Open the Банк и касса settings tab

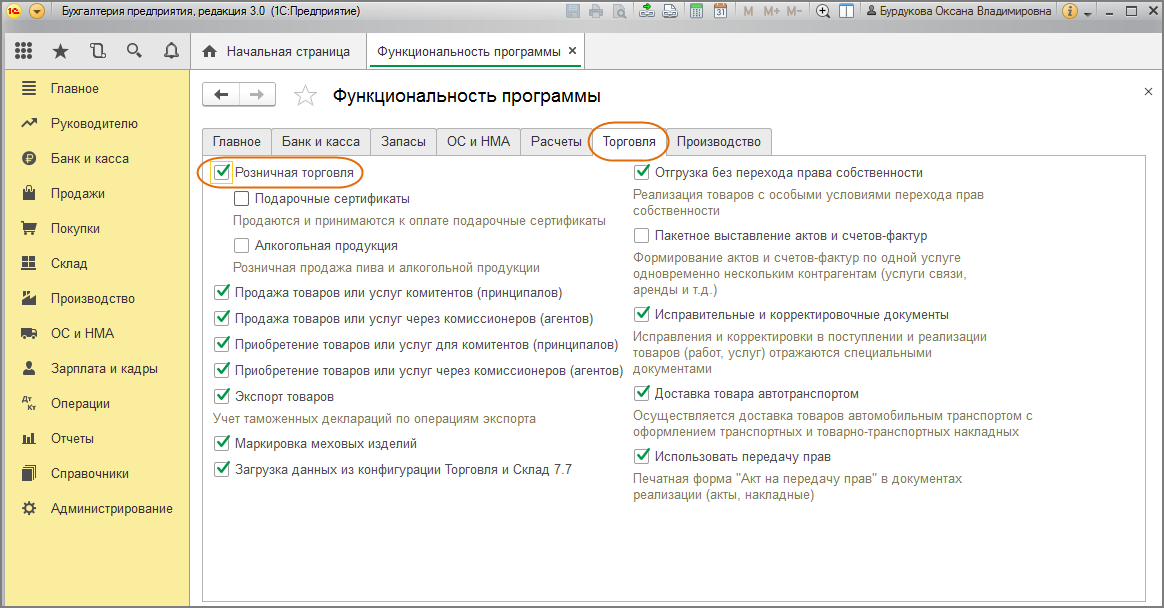(x=321, y=141)
